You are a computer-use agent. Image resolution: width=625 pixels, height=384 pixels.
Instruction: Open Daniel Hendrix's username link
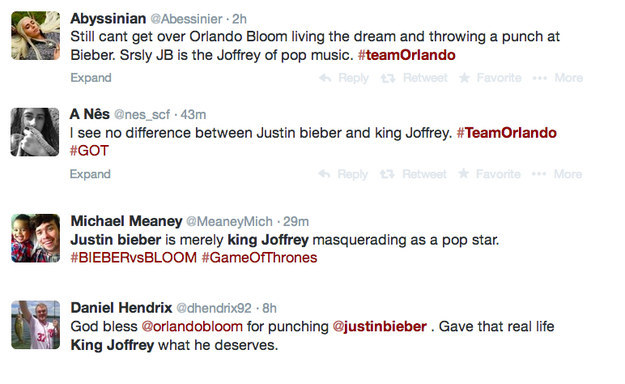coord(214,308)
